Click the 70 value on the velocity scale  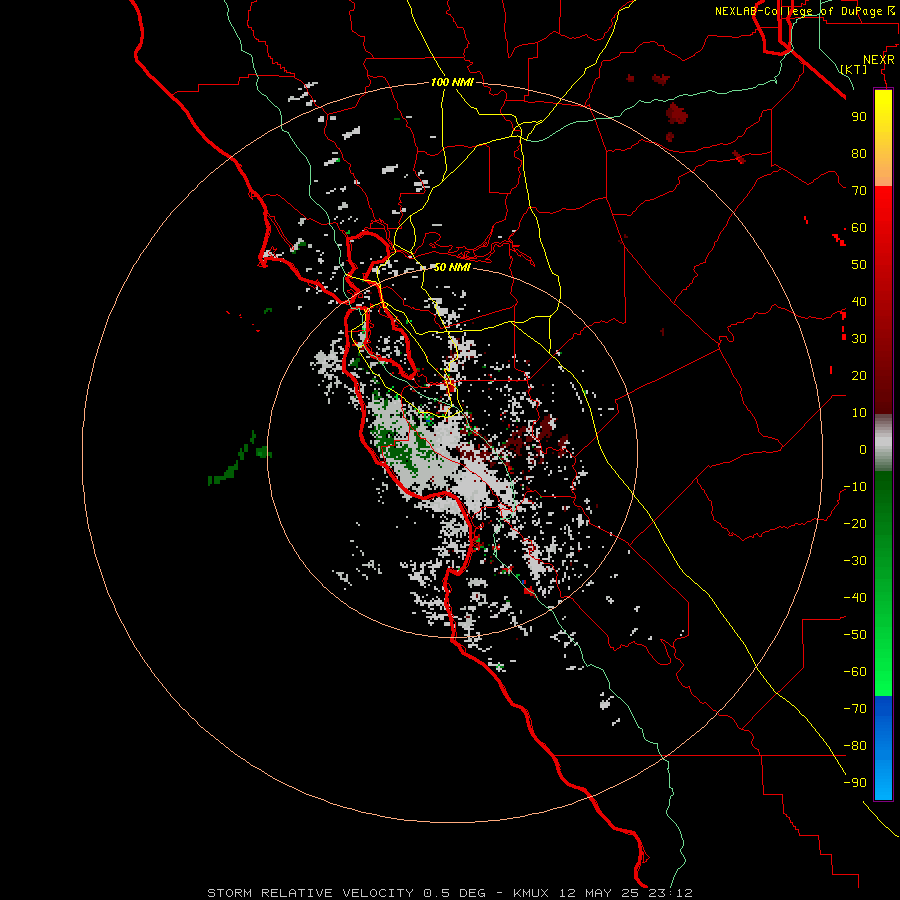point(859,191)
